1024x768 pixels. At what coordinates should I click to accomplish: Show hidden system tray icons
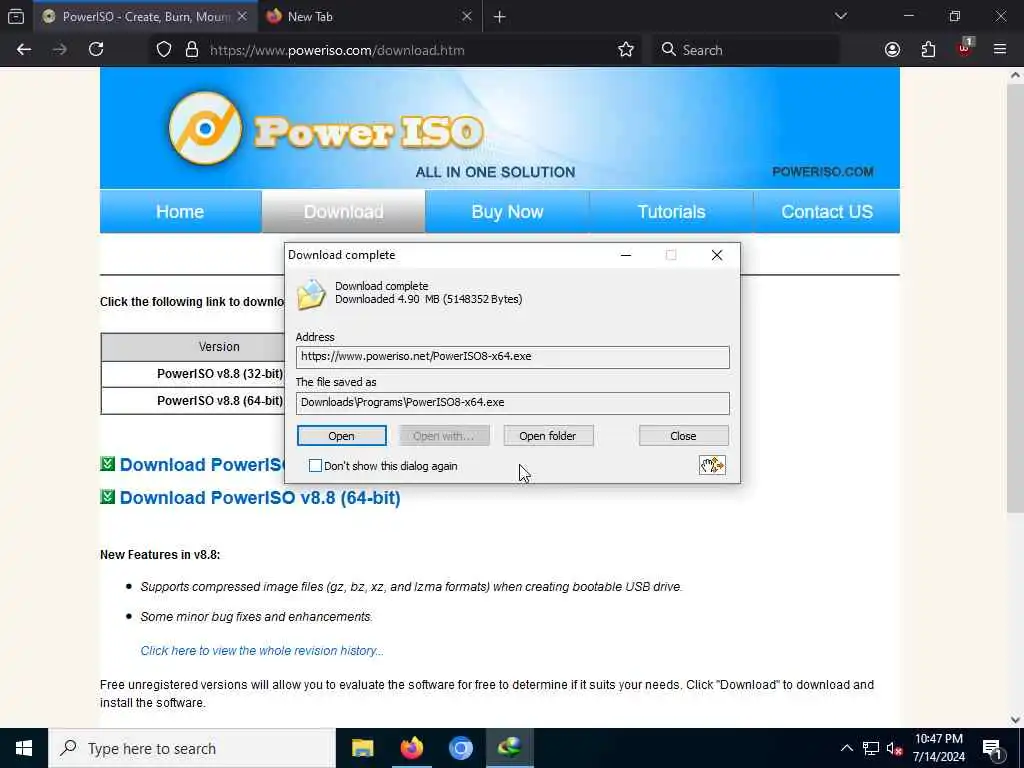point(846,748)
